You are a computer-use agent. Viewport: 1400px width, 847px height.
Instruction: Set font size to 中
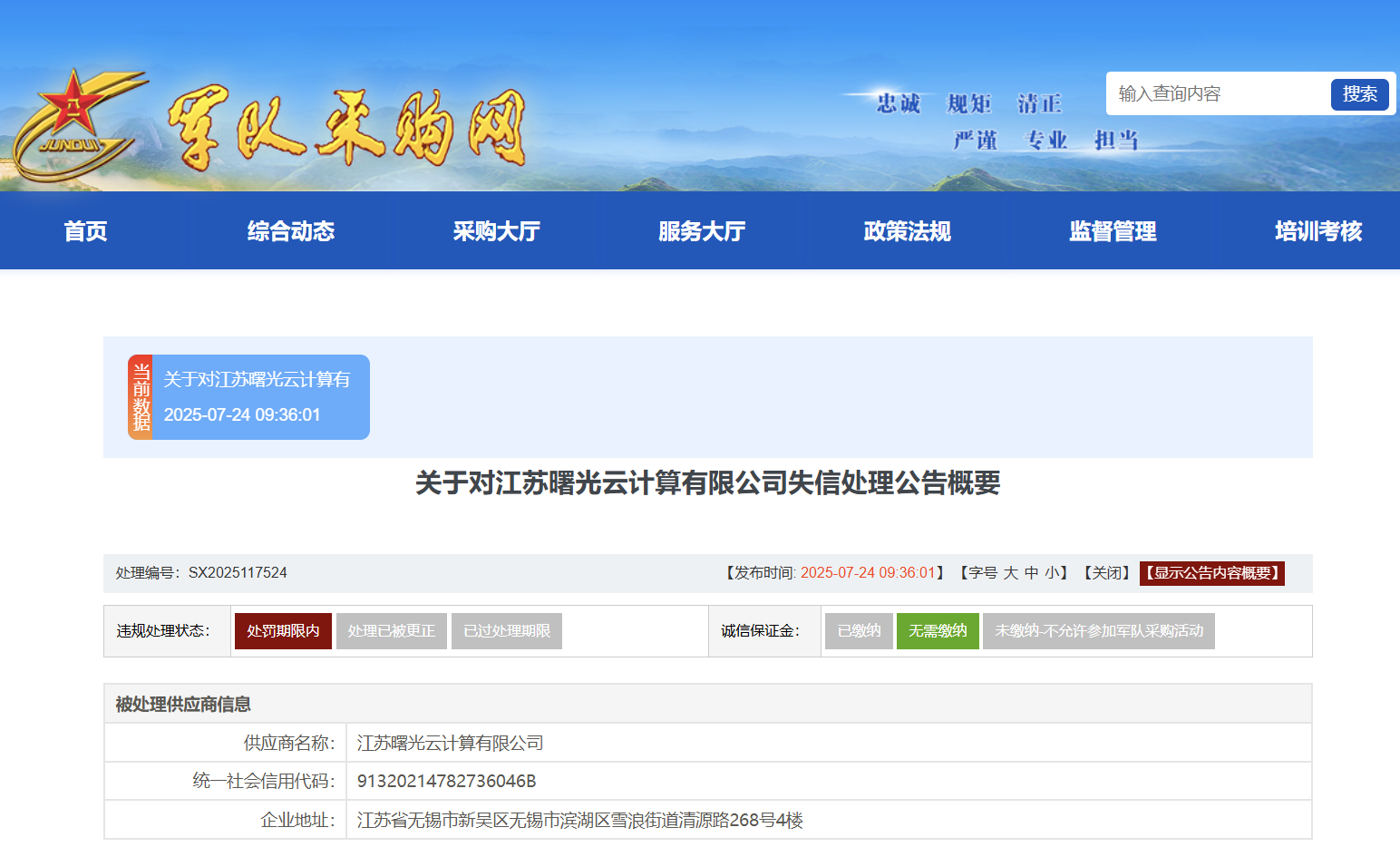[1032, 573]
